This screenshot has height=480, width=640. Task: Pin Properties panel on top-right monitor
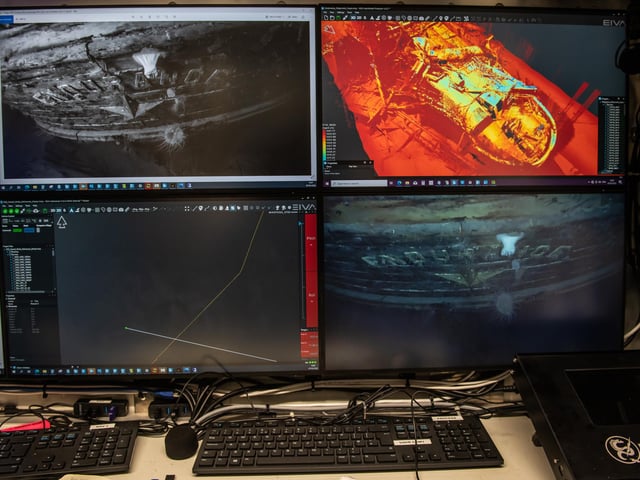pos(365,162)
